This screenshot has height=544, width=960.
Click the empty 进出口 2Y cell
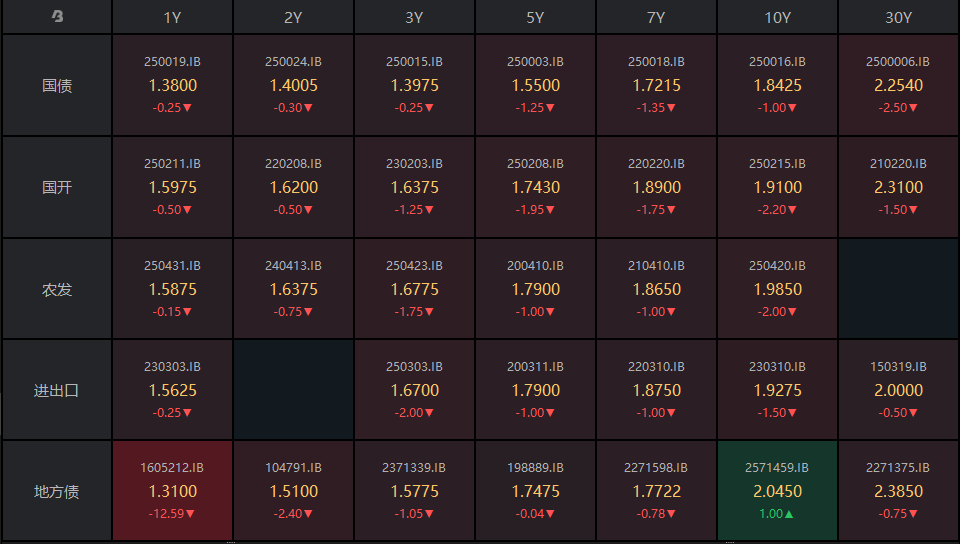click(293, 390)
